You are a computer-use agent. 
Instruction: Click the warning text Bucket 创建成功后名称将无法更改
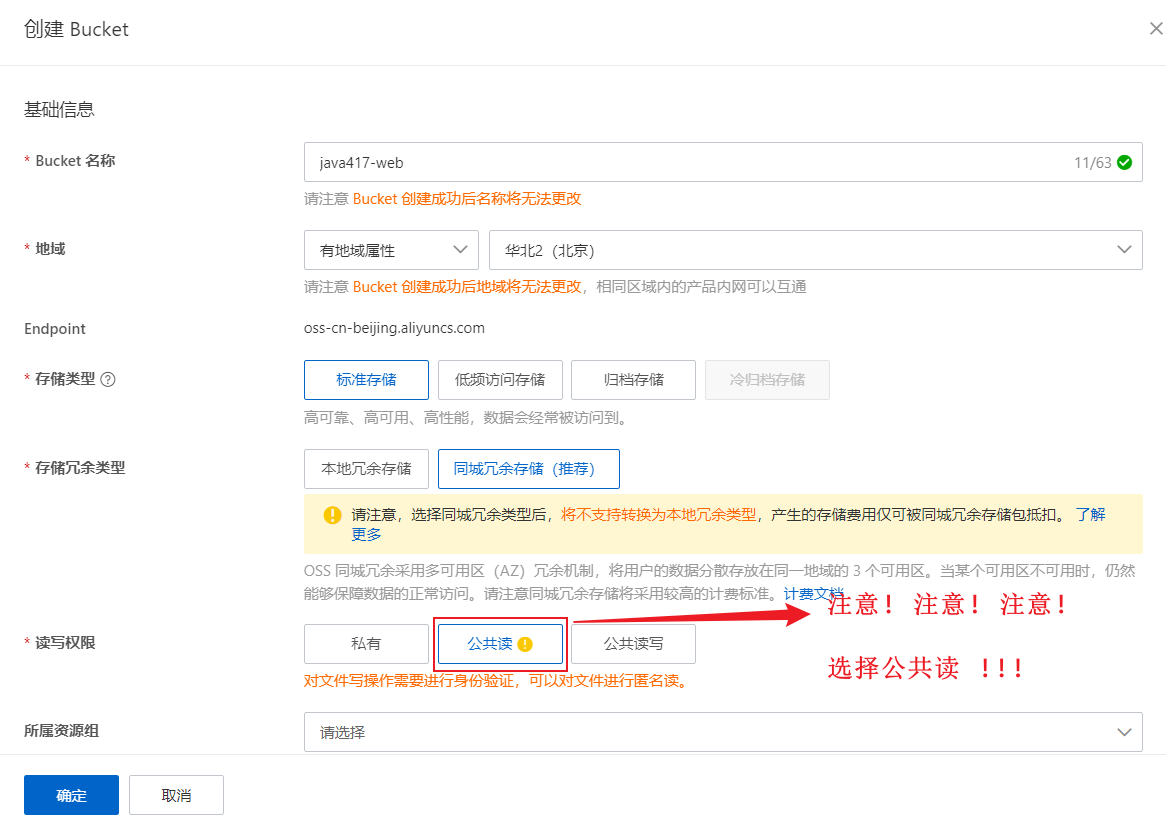point(467,199)
